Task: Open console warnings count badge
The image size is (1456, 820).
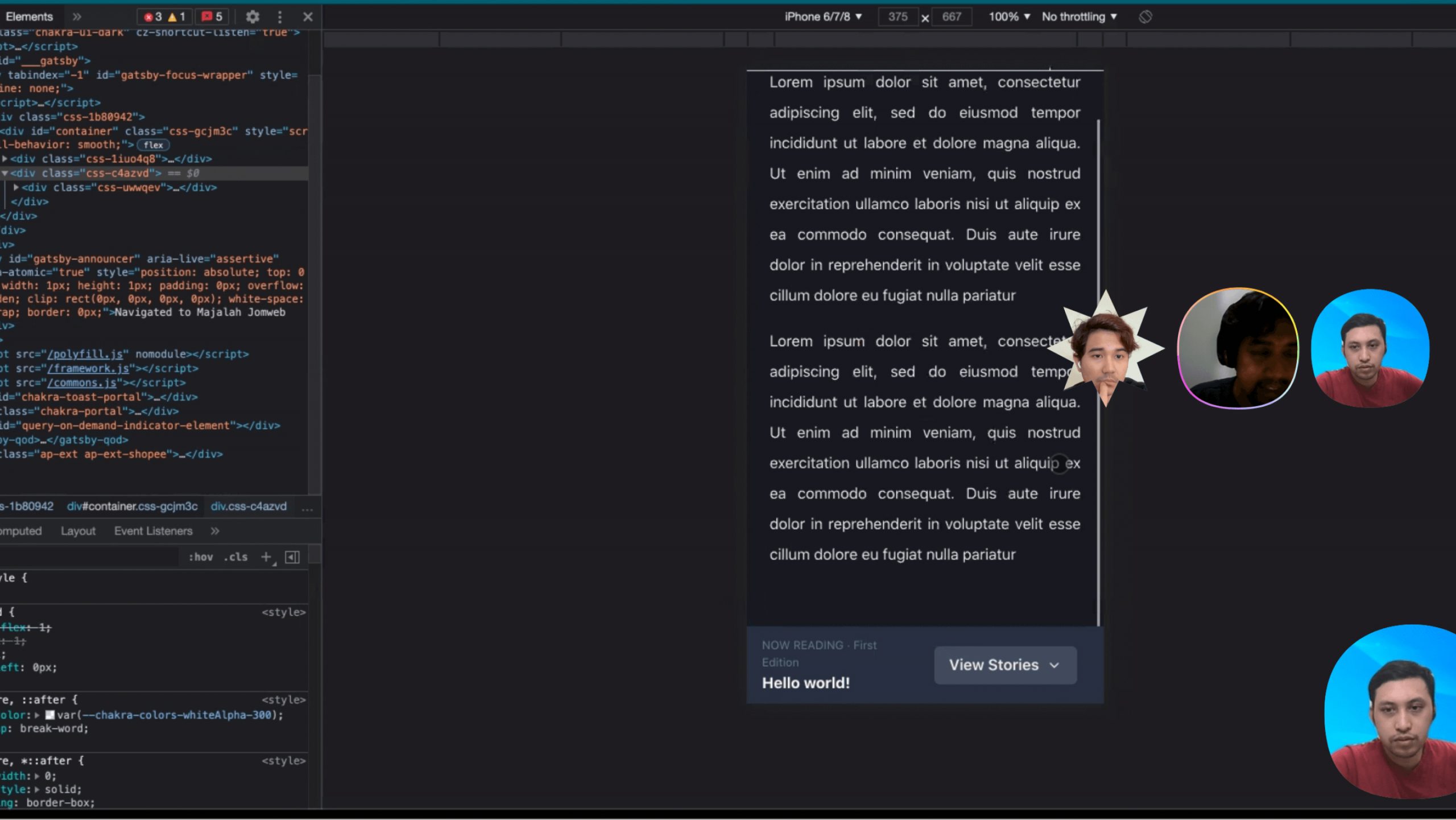Action: coord(177,17)
